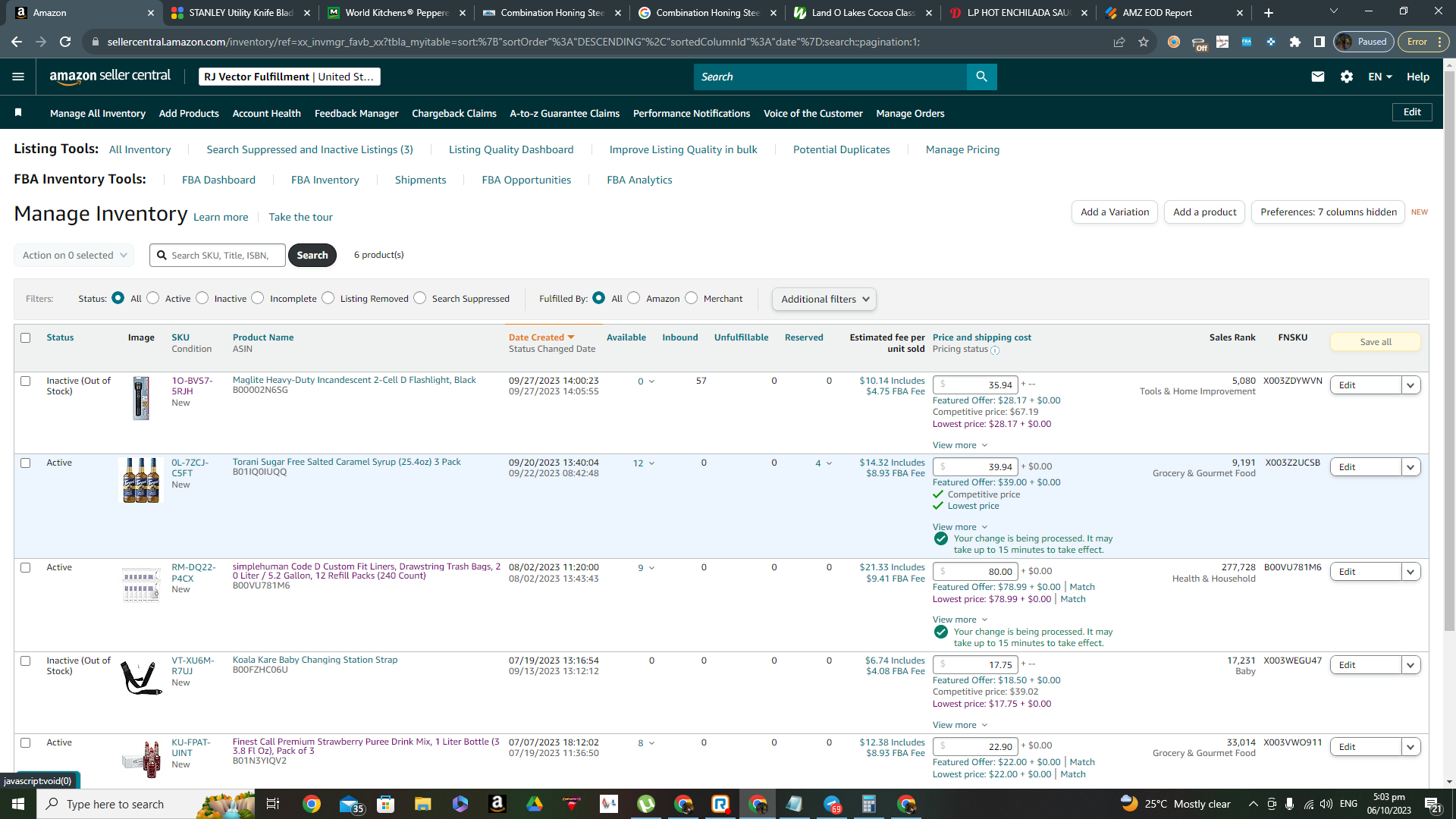The height and width of the screenshot is (819, 1456).
Task: Open the messages envelope icon
Action: pyautogui.click(x=1318, y=77)
